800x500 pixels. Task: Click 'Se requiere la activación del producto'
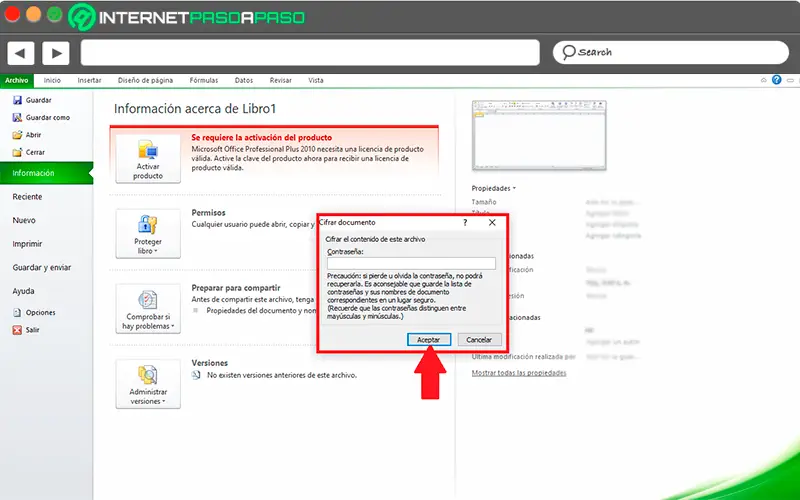coord(261,137)
